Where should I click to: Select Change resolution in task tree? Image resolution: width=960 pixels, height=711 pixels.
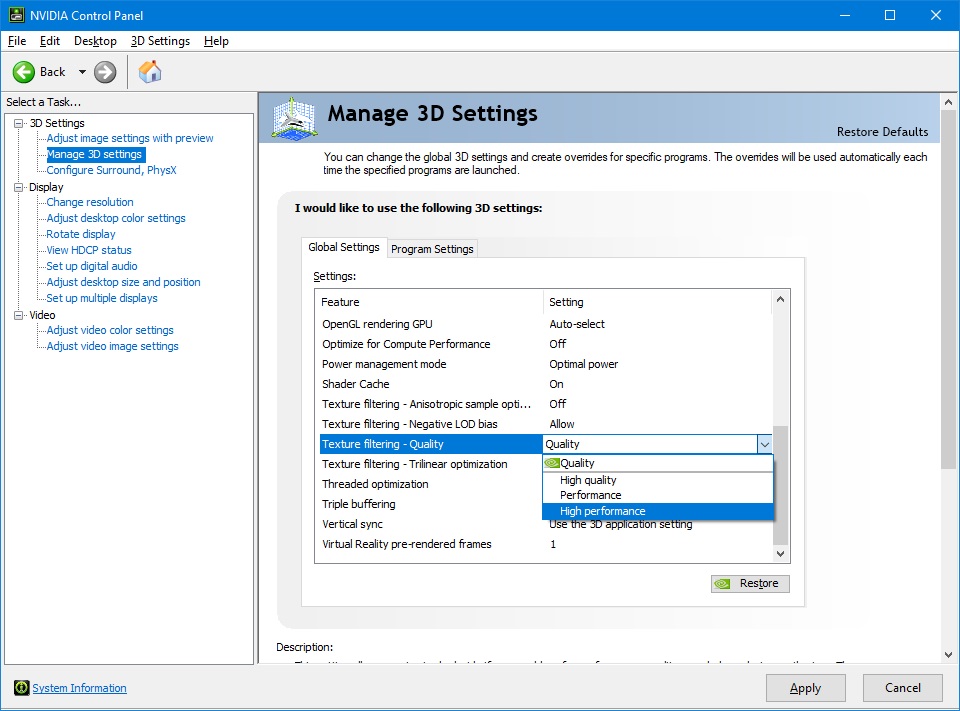(x=90, y=202)
